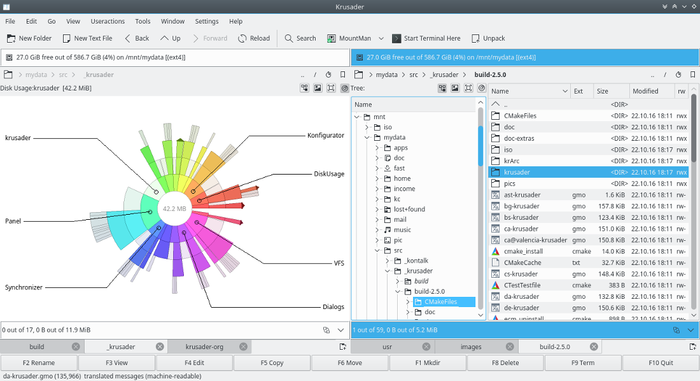Image resolution: width=700 pixels, height=381 pixels.
Task: Click the bookmark icon in right panel path bar
Action: (692, 75)
